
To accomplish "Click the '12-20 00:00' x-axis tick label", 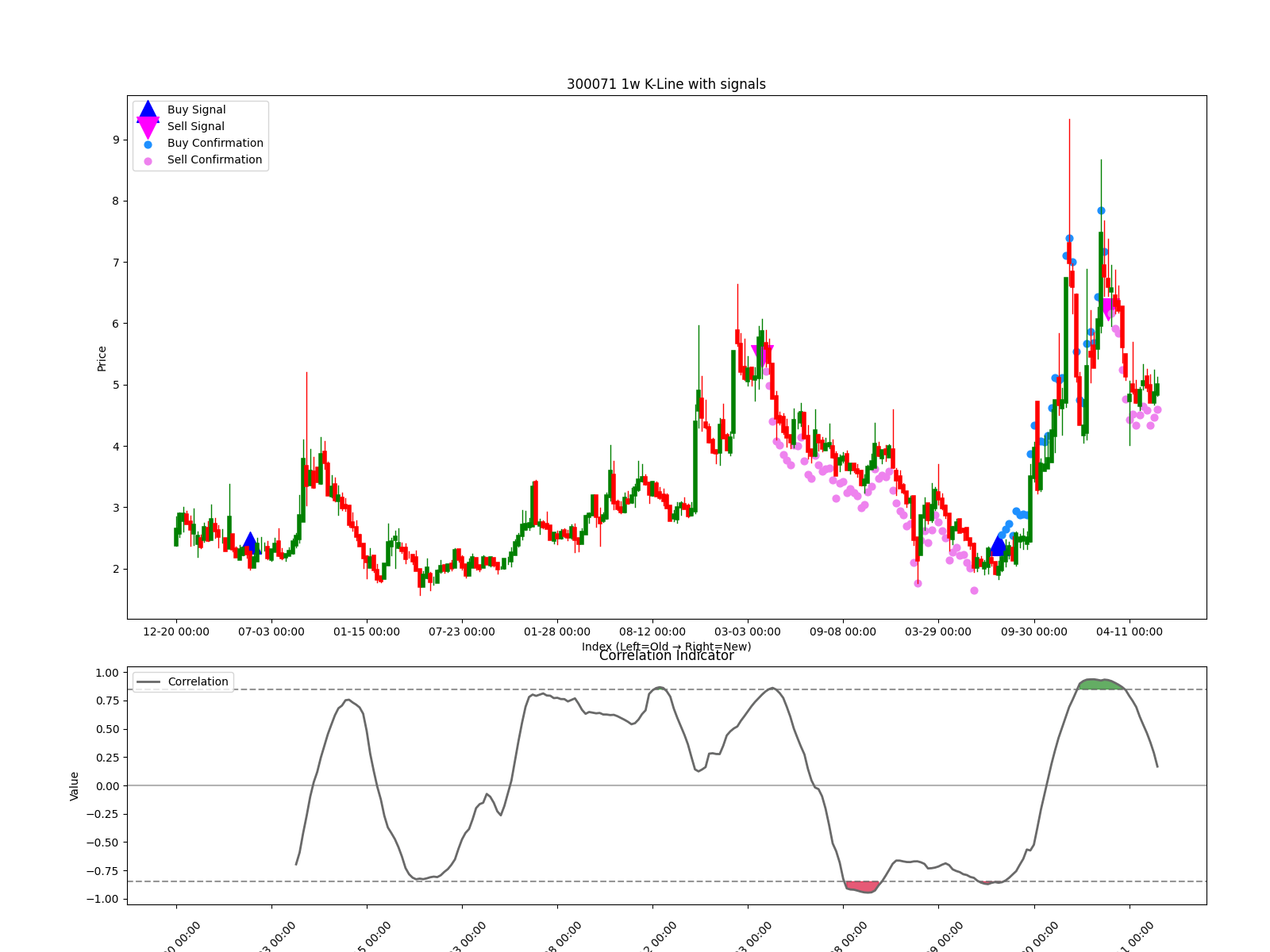I will click(x=176, y=632).
